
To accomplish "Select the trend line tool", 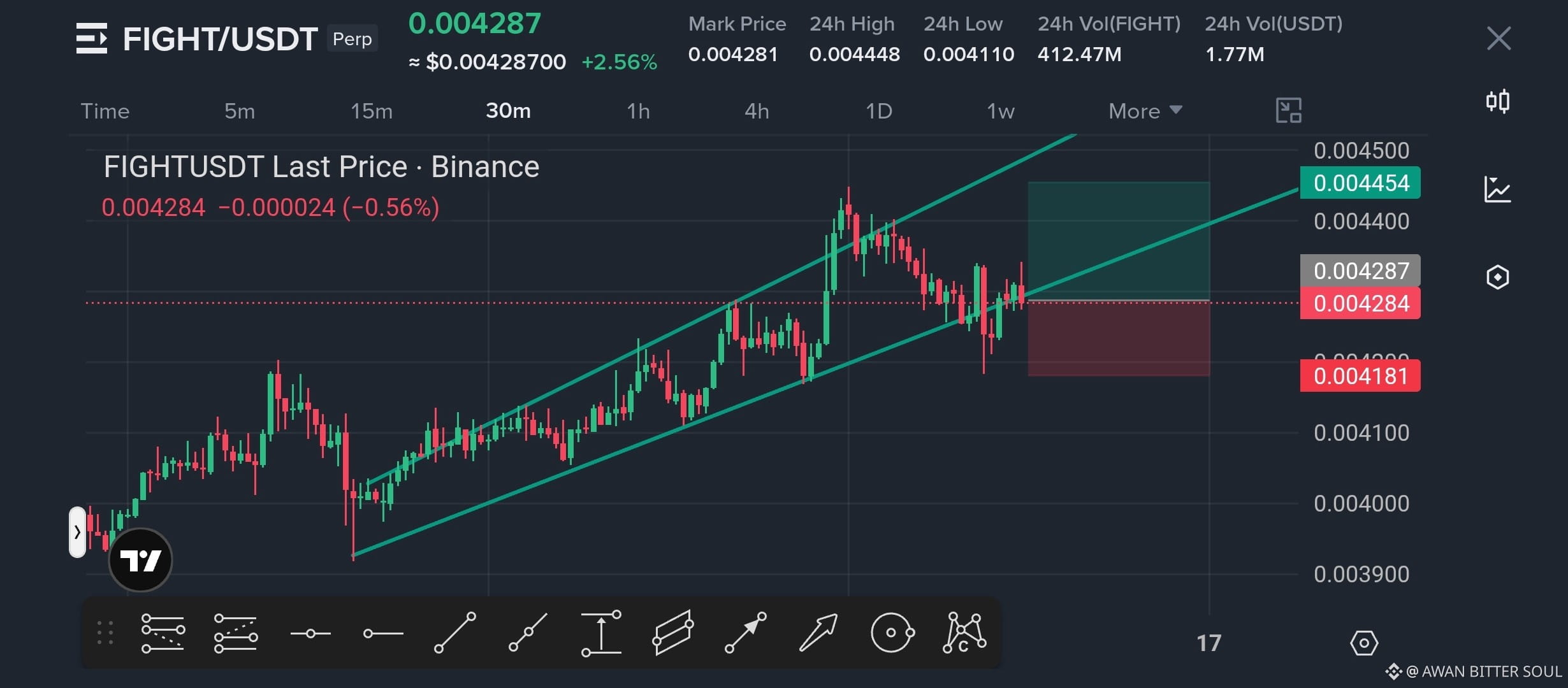I will [x=455, y=633].
